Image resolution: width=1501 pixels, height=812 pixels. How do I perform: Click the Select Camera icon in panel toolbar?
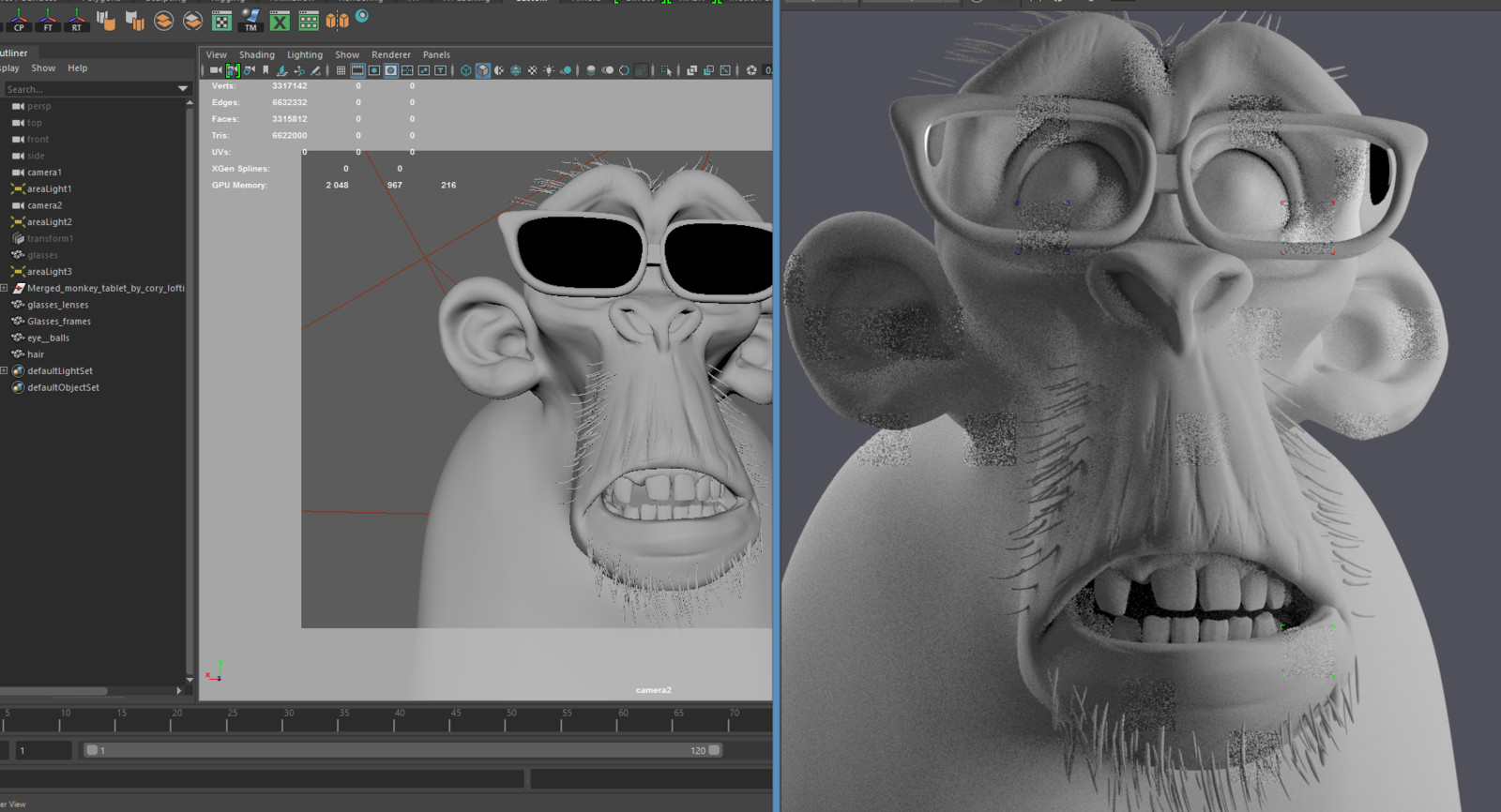(216, 70)
